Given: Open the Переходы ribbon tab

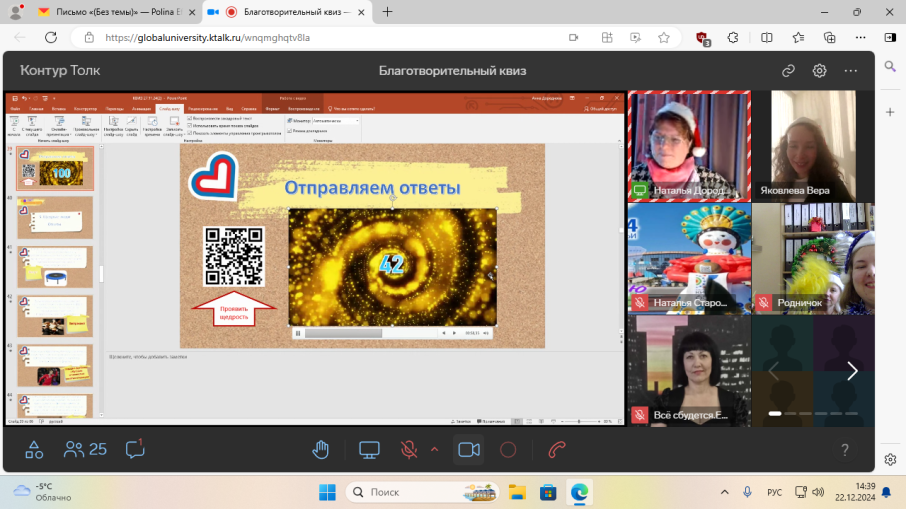Looking at the screenshot, I should point(115,109).
